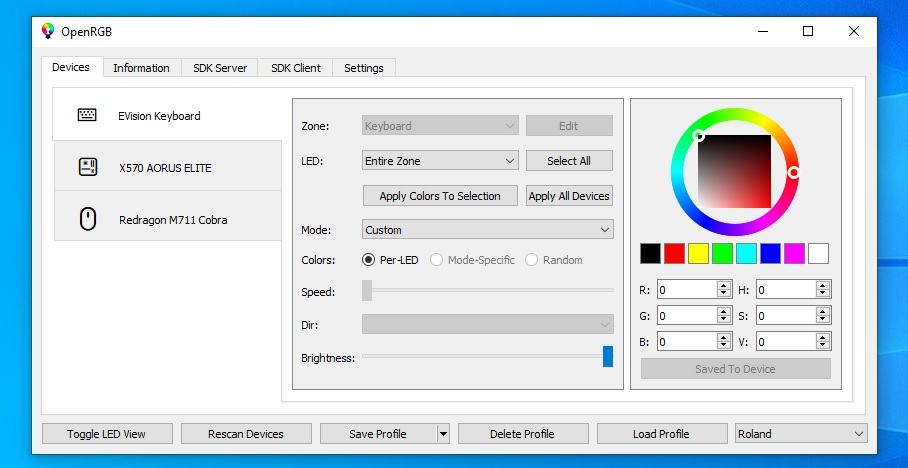
Task: Click the B value spinner arrows
Action: click(x=724, y=342)
